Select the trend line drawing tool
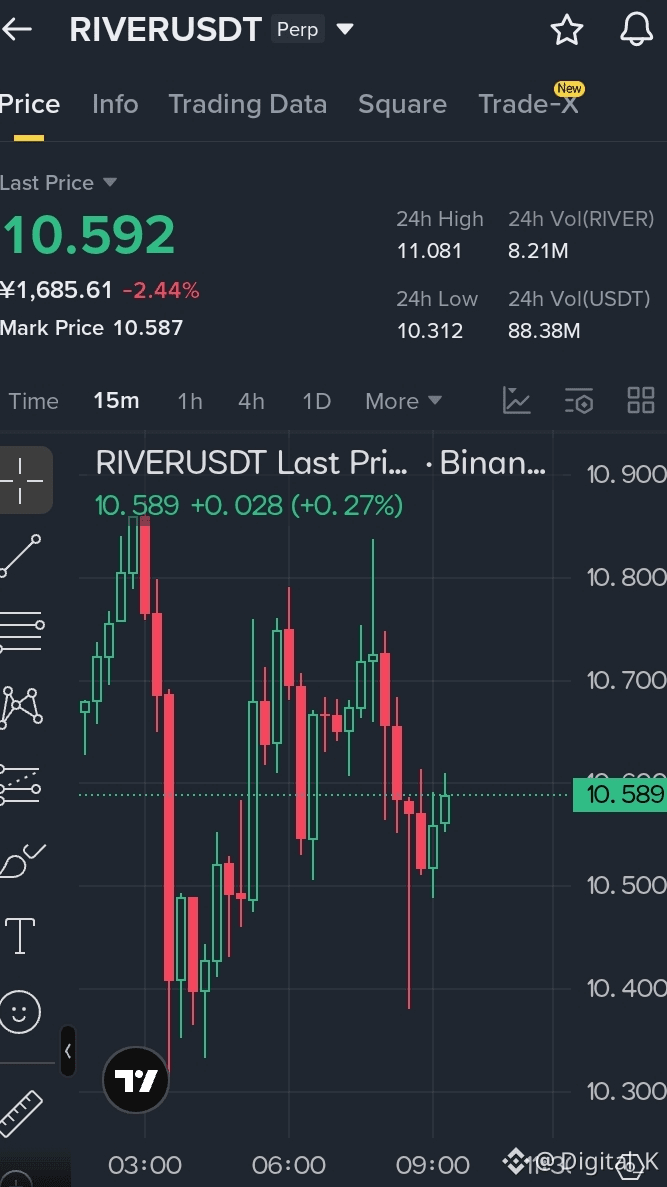Viewport: 667px width, 1187px height. click(20, 556)
